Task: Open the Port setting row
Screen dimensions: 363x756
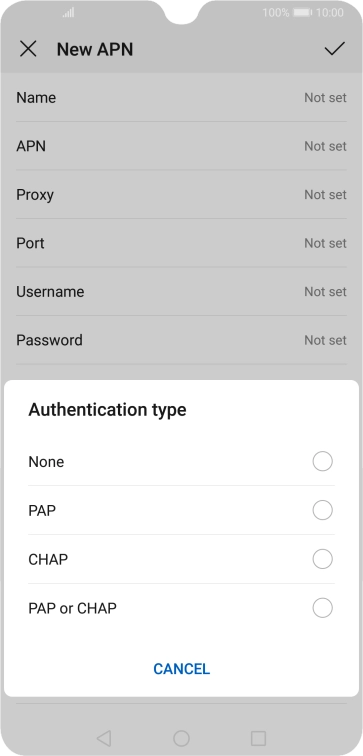Action: coord(181,243)
